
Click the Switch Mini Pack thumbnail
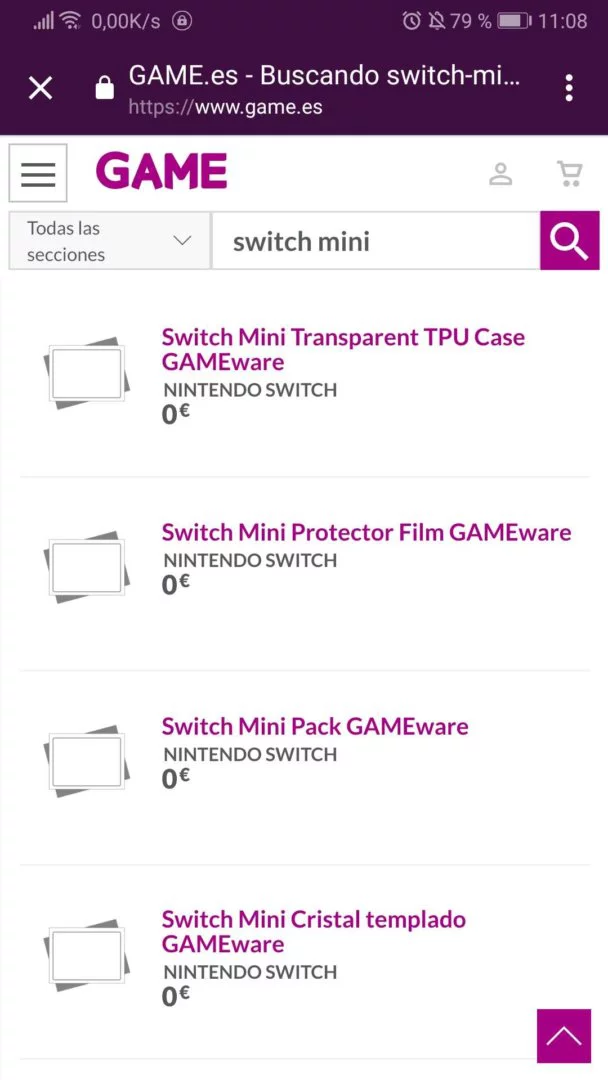click(x=86, y=760)
